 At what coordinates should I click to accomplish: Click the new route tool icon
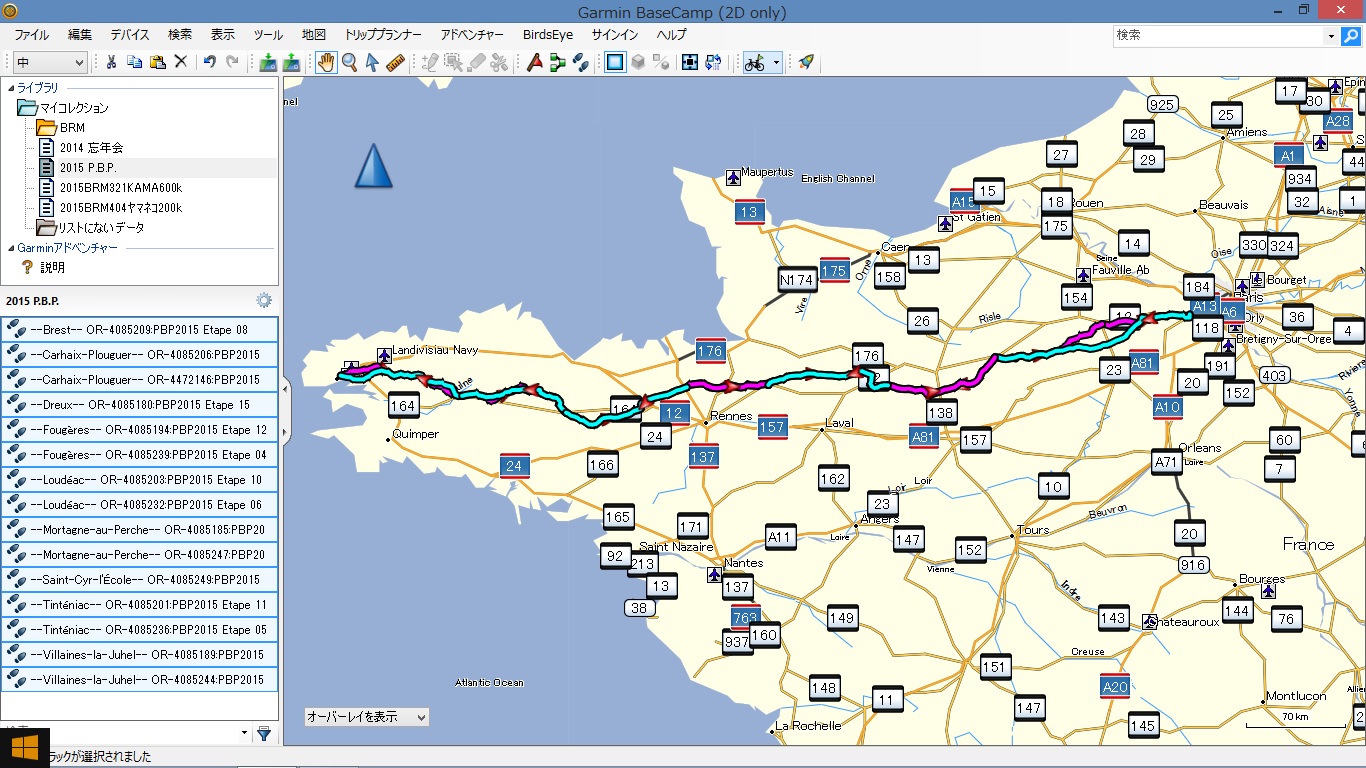pos(557,62)
